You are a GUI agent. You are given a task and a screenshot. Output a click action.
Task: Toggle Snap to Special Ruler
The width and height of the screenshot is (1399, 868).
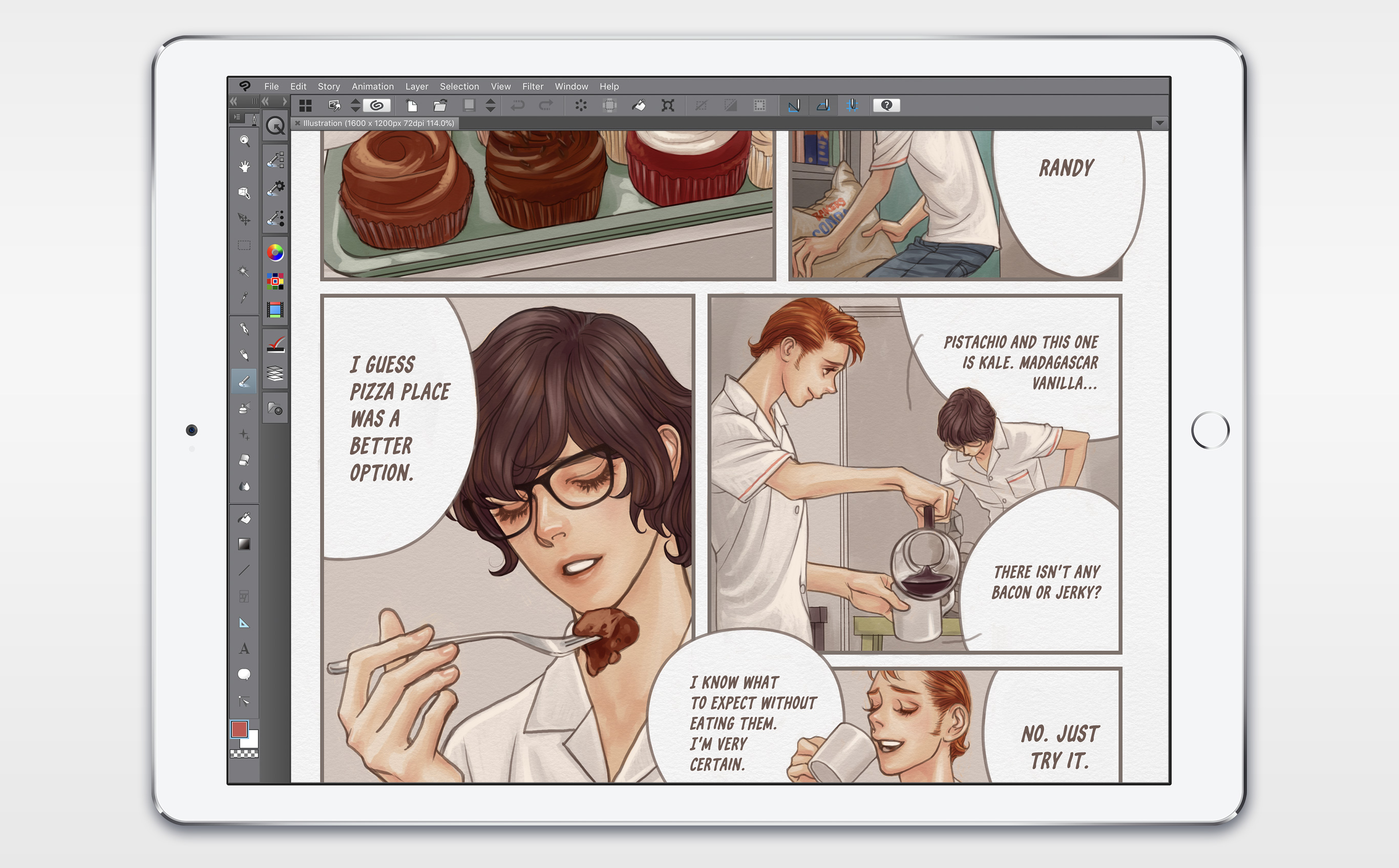(823, 105)
